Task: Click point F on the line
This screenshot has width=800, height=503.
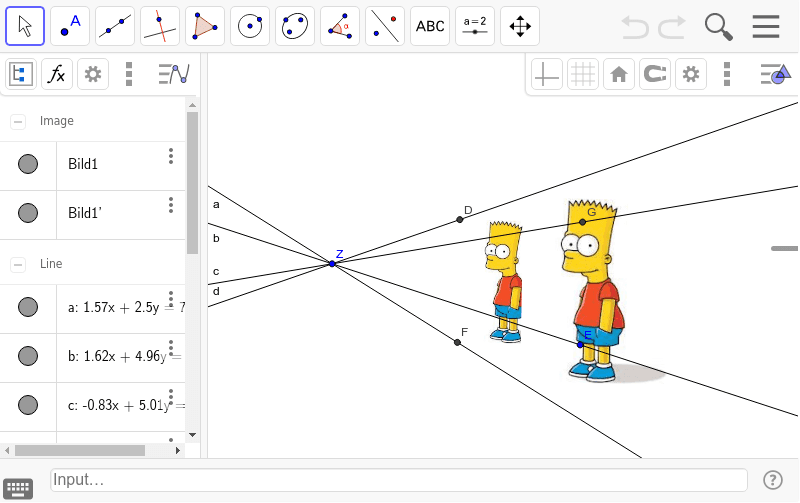Action: tap(457, 342)
